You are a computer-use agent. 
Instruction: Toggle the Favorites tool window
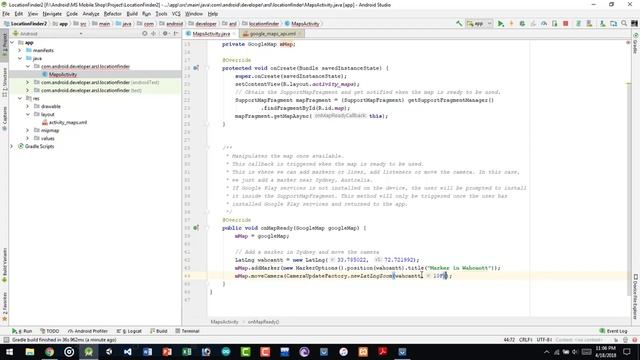click(x=4, y=307)
